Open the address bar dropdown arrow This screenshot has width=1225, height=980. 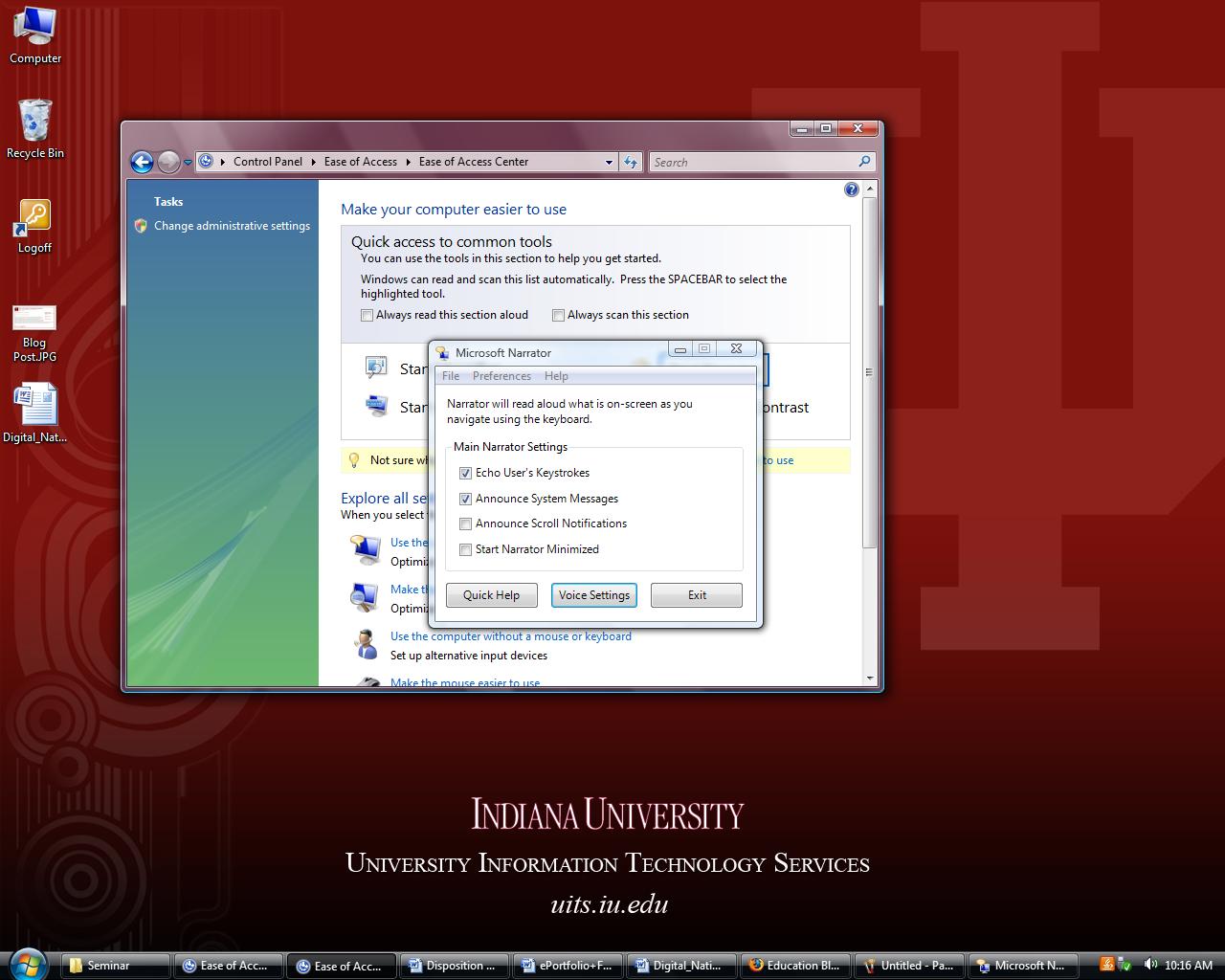pyautogui.click(x=609, y=162)
